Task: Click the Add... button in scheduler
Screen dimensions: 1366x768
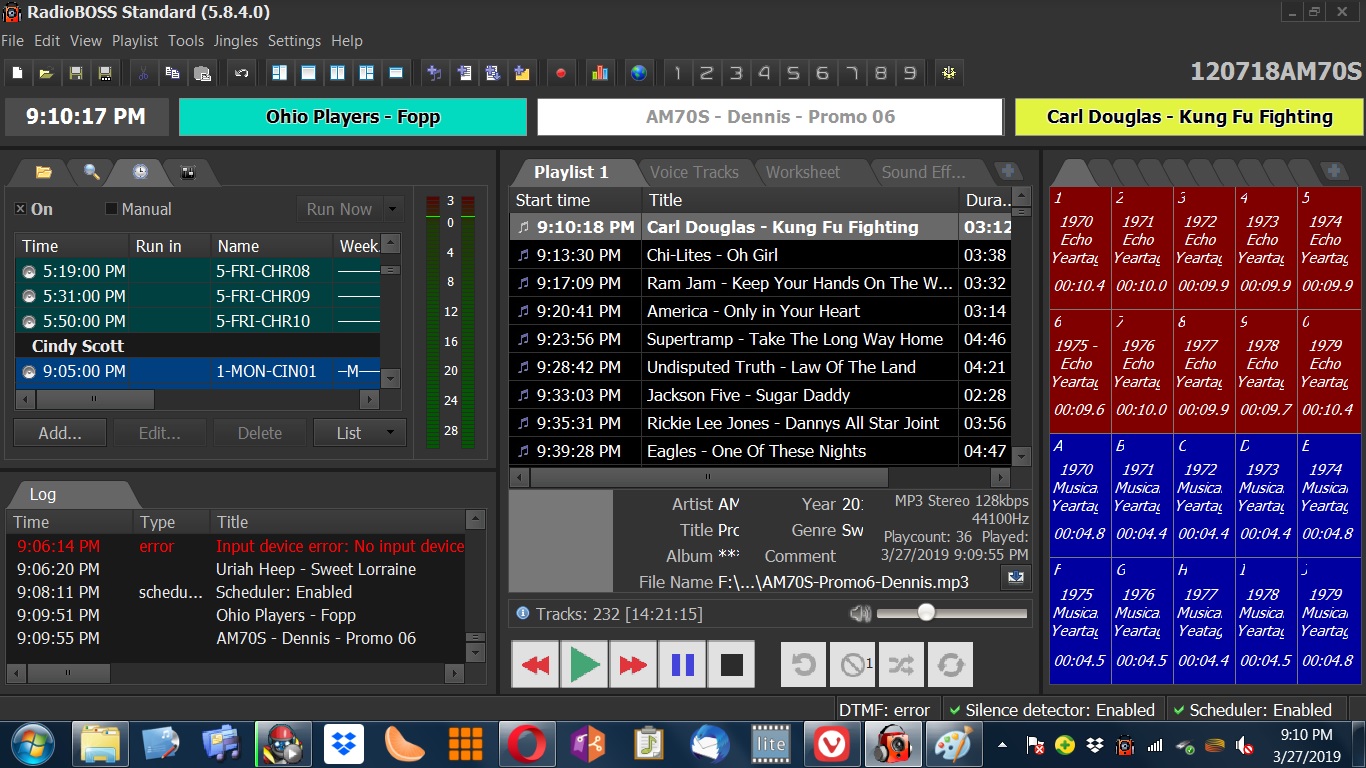Action: pos(60,433)
